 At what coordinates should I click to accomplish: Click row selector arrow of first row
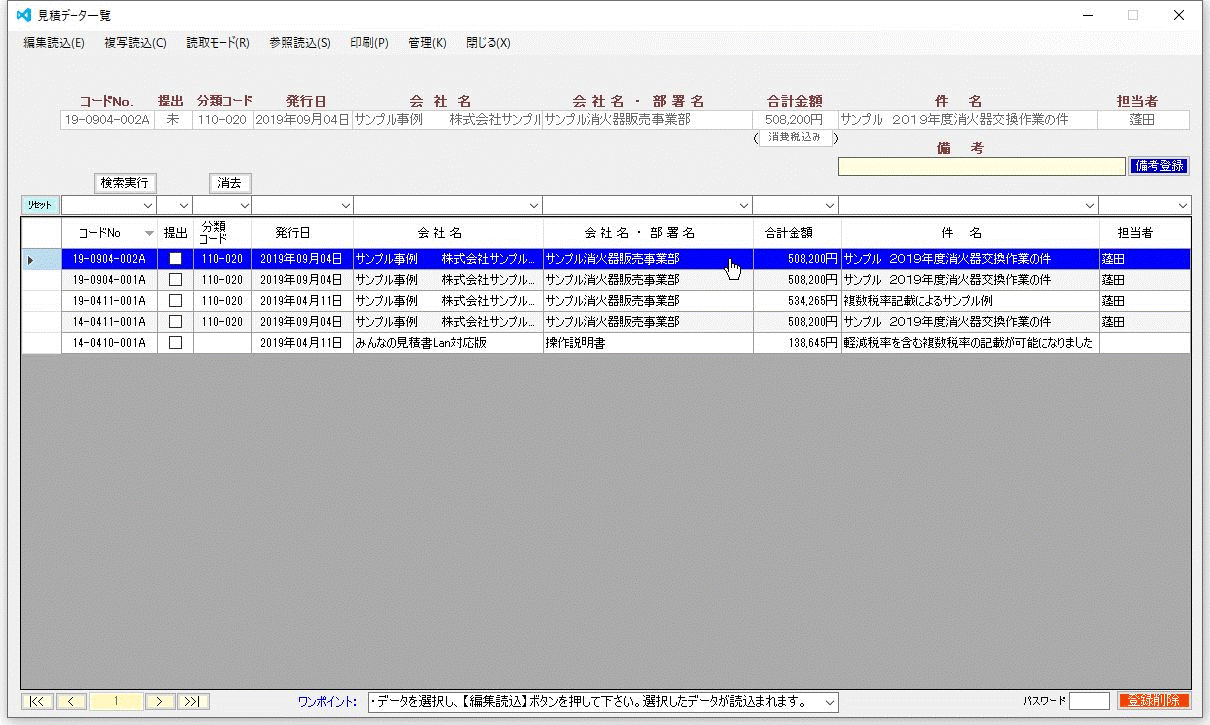pyautogui.click(x=30, y=260)
